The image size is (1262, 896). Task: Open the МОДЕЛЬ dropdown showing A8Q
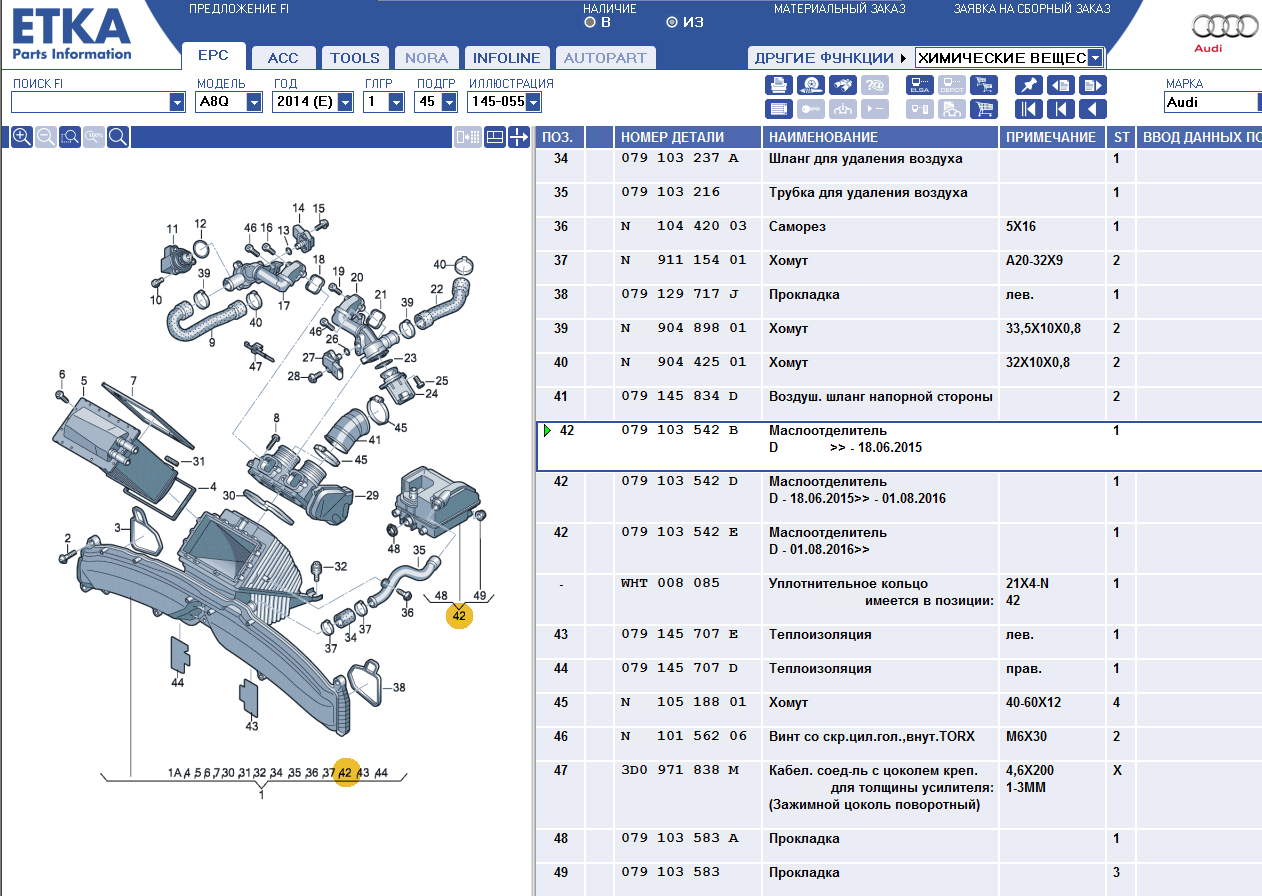[x=254, y=102]
